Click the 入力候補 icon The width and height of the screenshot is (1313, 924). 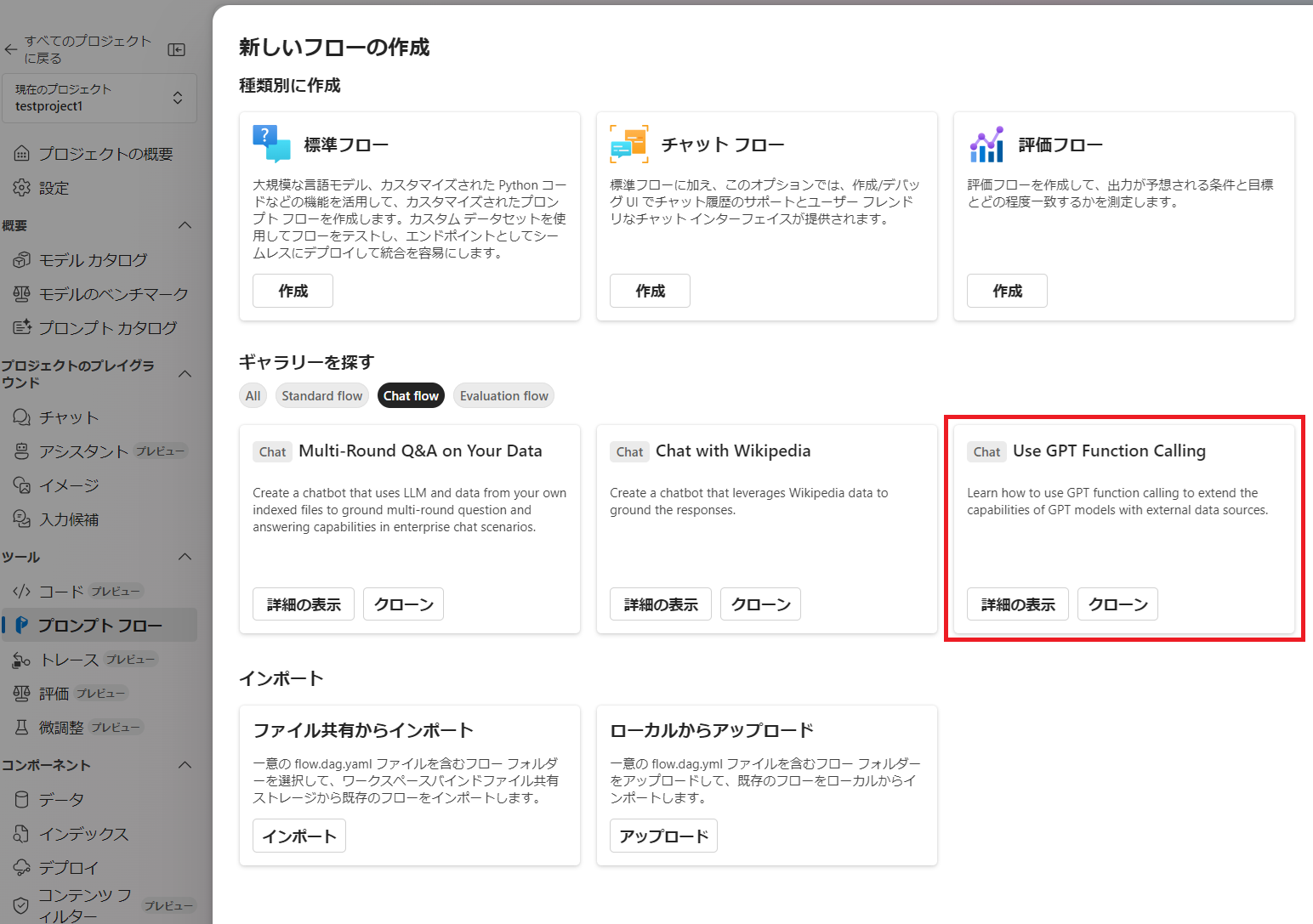[x=21, y=519]
